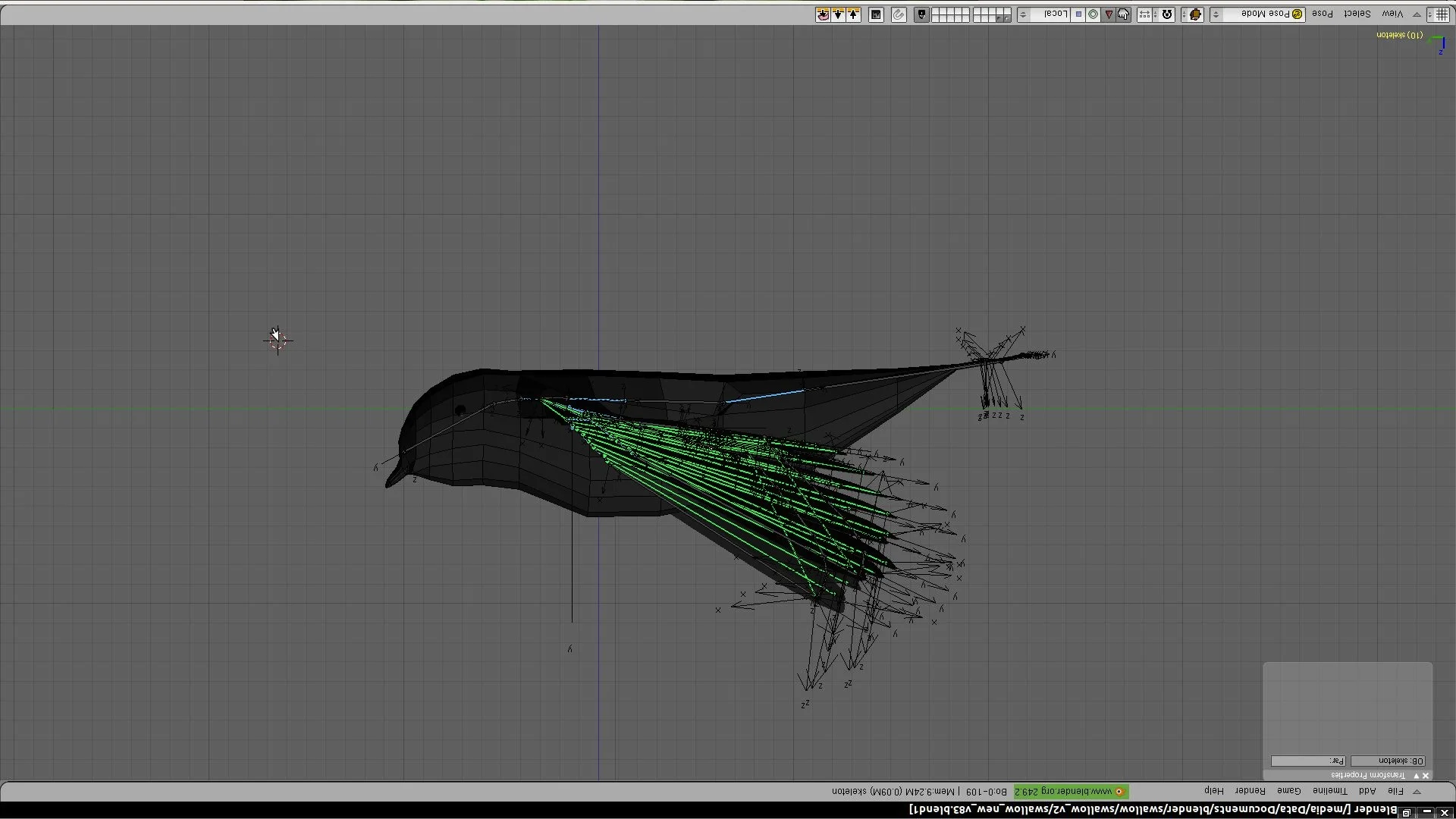Click the '(10) skeleton' viewport label
Image resolution: width=1456 pixels, height=819 pixels.
tap(1400, 35)
